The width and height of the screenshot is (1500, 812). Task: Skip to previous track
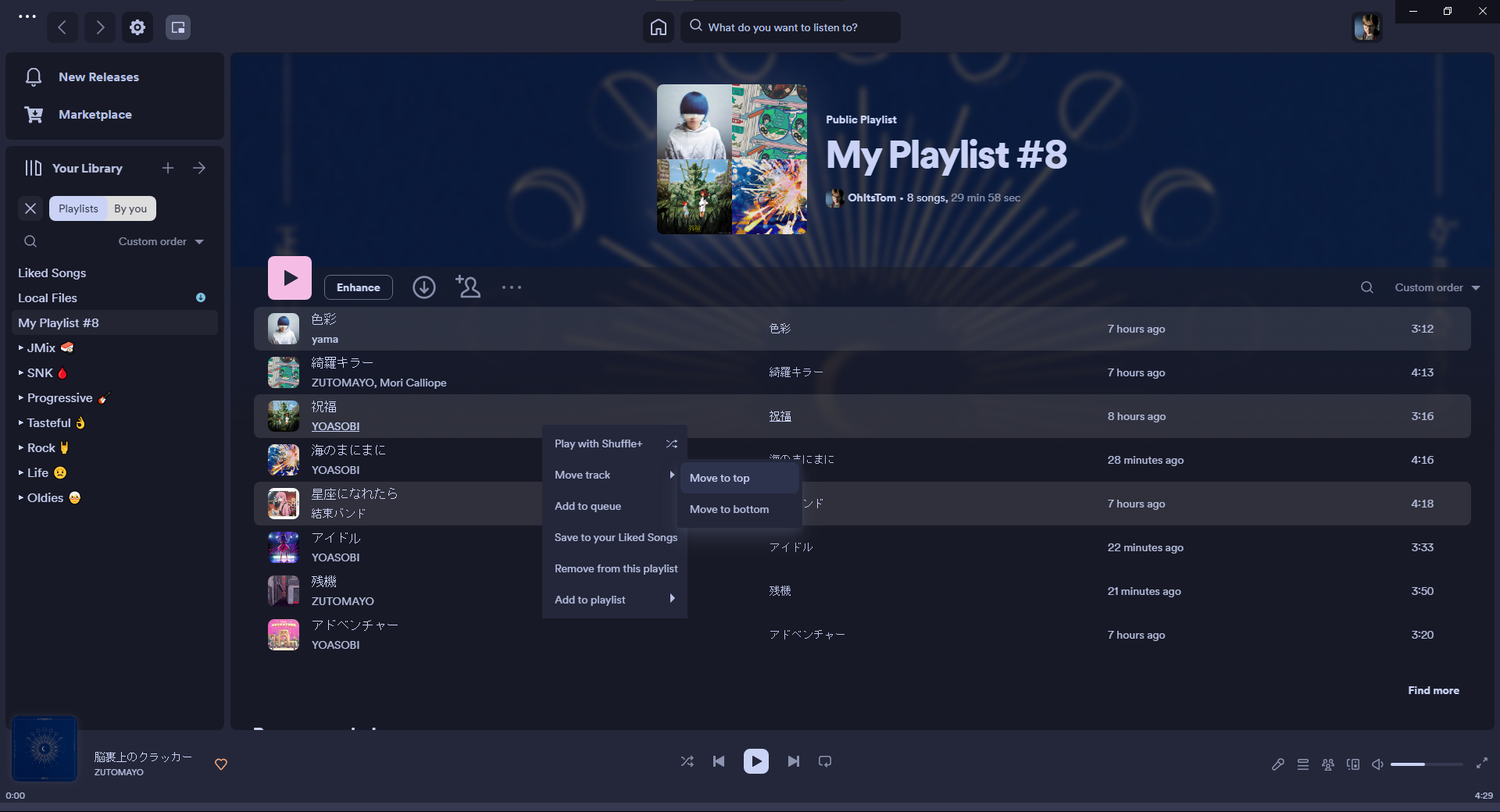point(719,761)
